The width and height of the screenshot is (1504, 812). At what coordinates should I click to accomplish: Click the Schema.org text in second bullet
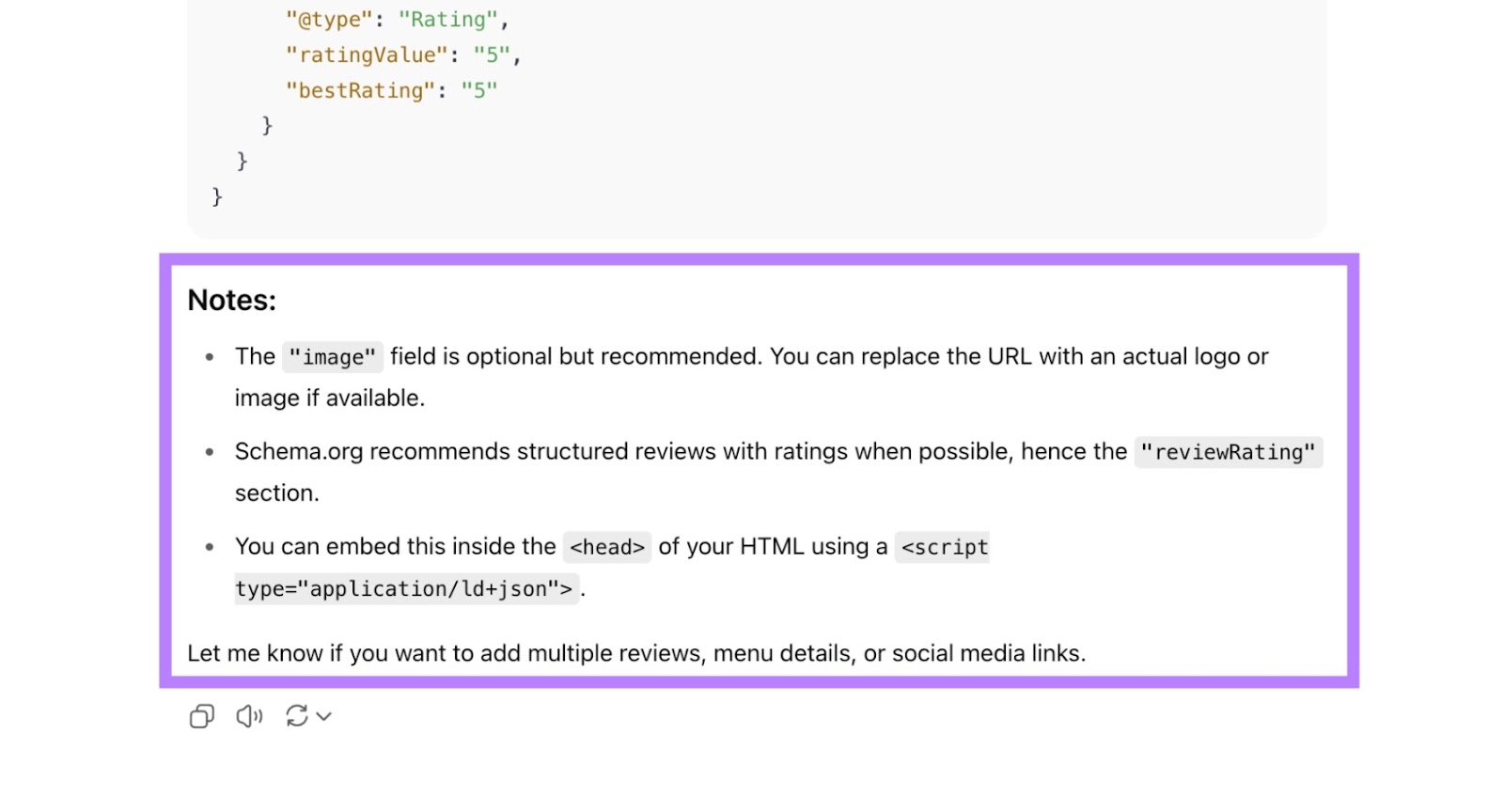pos(299,452)
